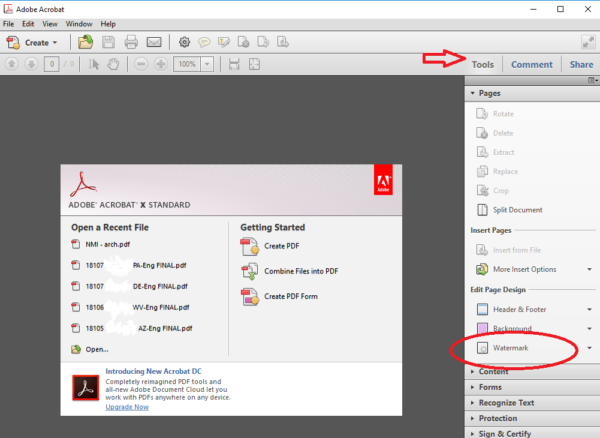Click the Create PDF icon
This screenshot has height=438, width=600.
click(x=249, y=246)
